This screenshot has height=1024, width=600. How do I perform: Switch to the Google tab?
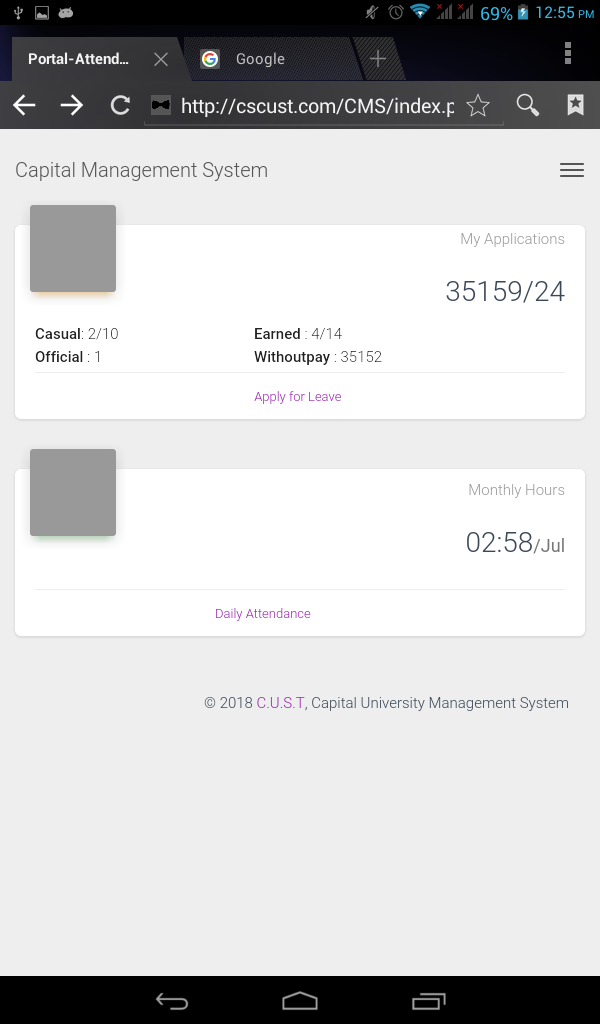point(270,59)
